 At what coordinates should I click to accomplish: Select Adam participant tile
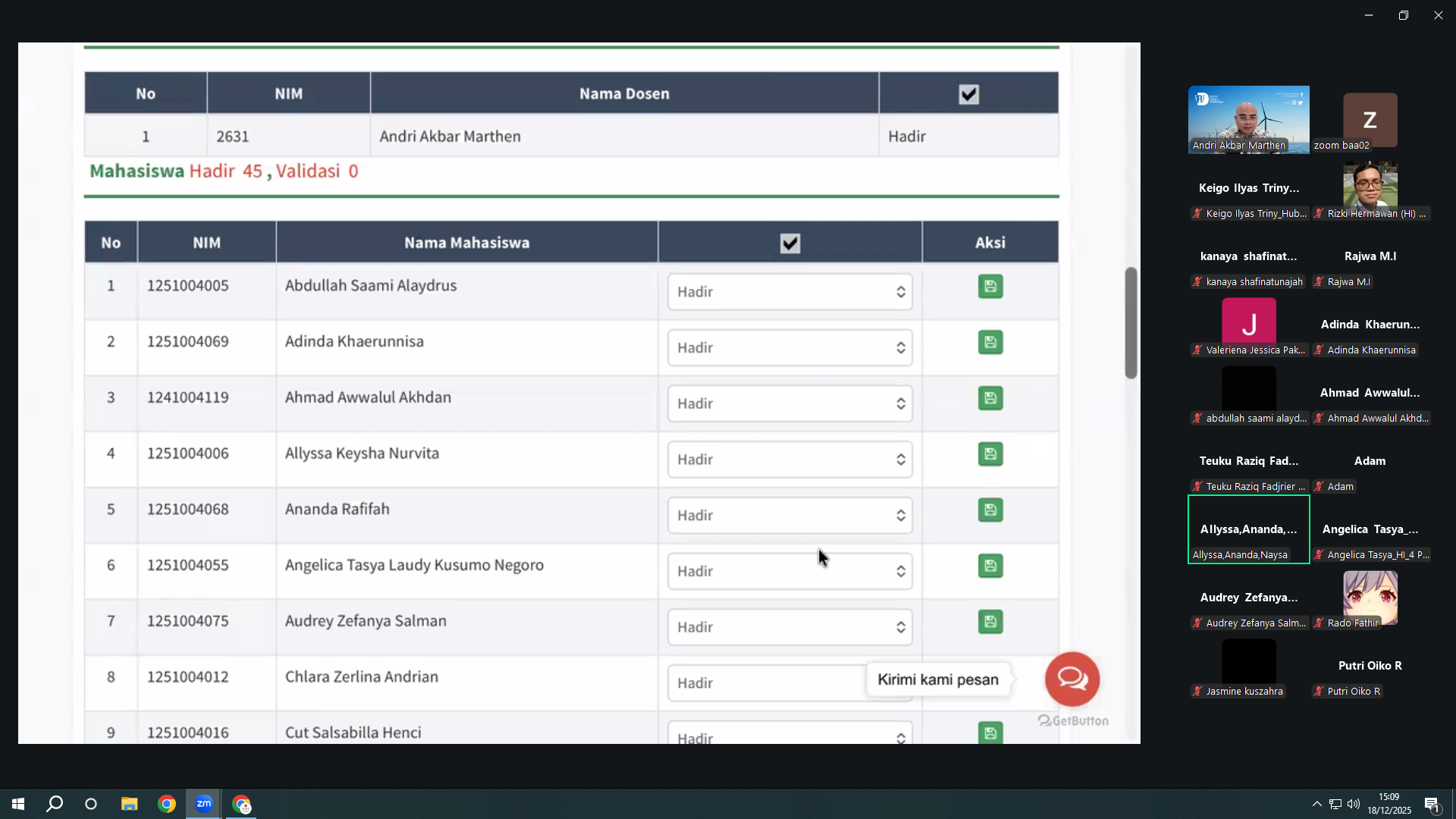coord(1370,461)
